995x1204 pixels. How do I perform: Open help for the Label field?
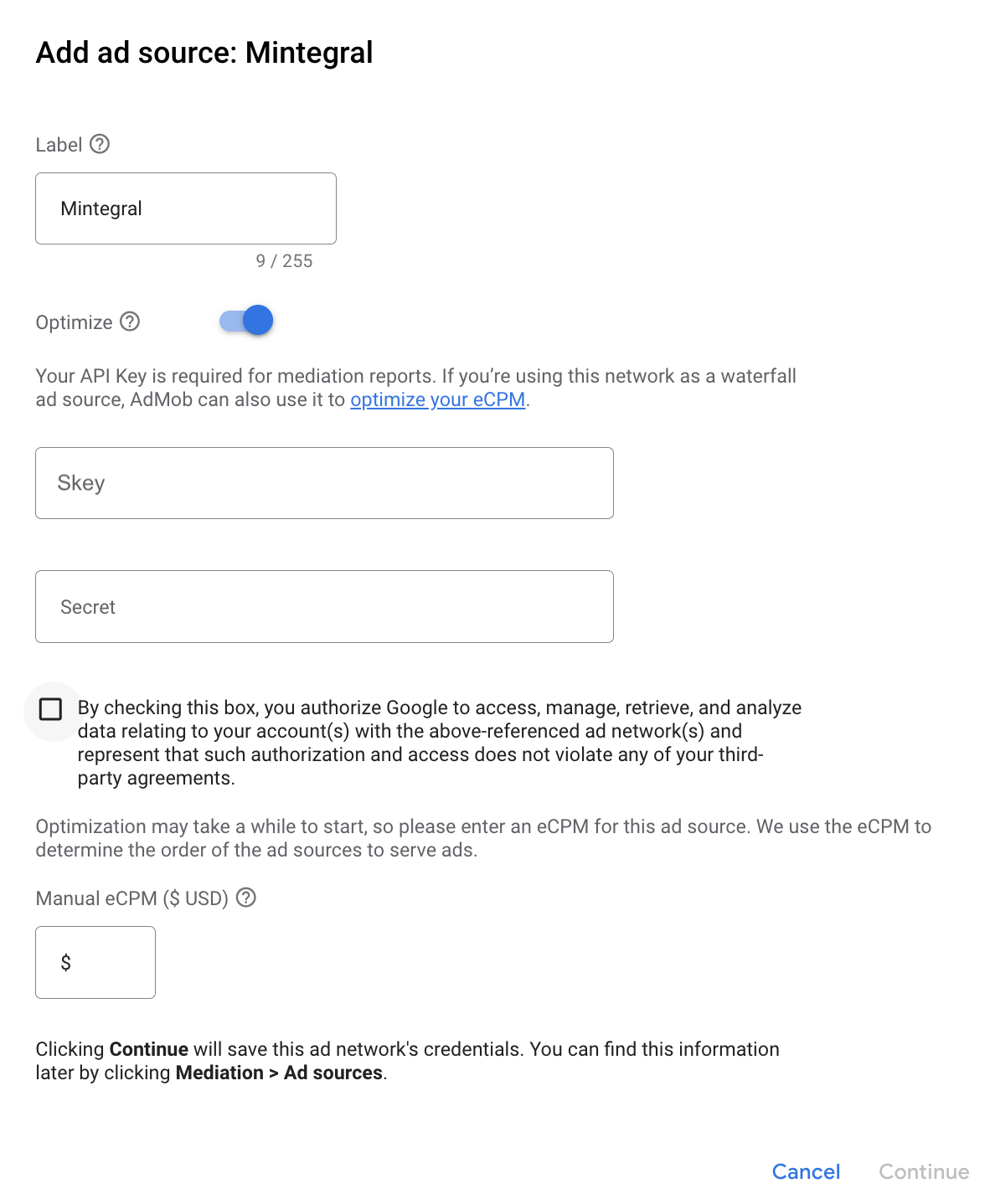pyautogui.click(x=101, y=144)
